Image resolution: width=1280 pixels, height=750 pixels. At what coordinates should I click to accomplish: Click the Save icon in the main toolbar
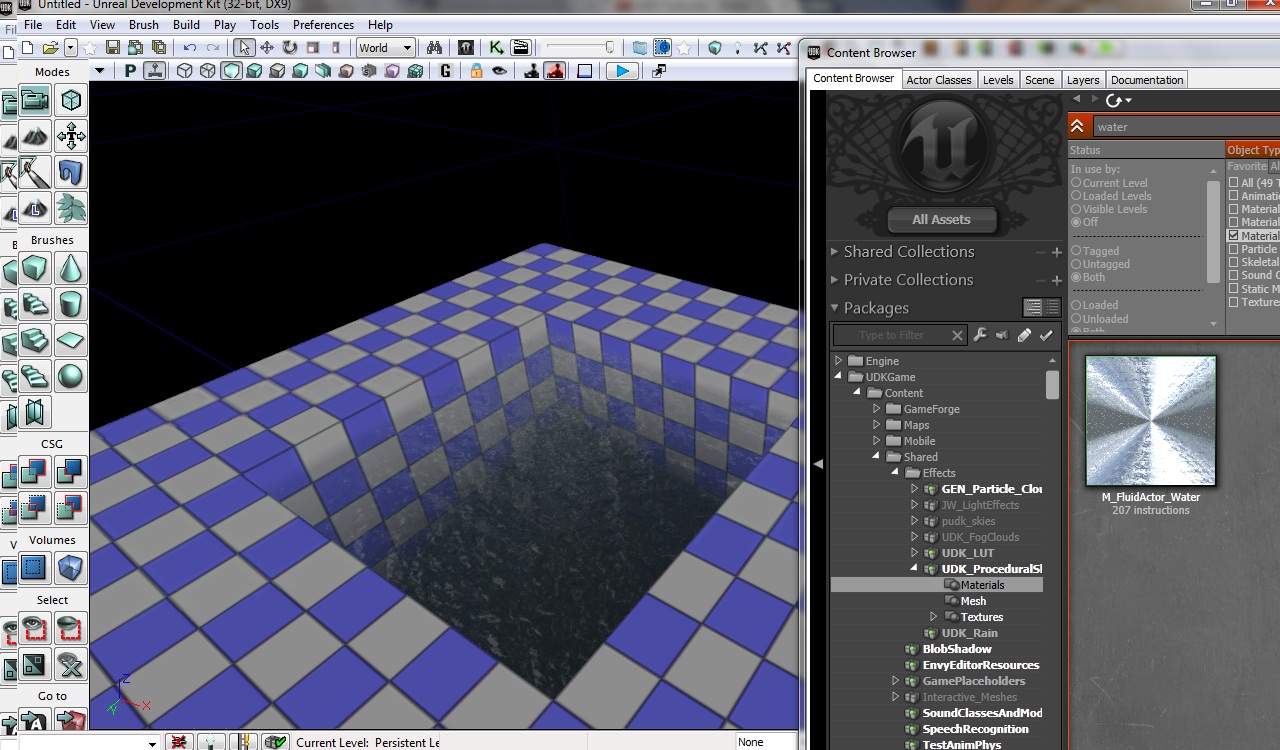tap(113, 47)
